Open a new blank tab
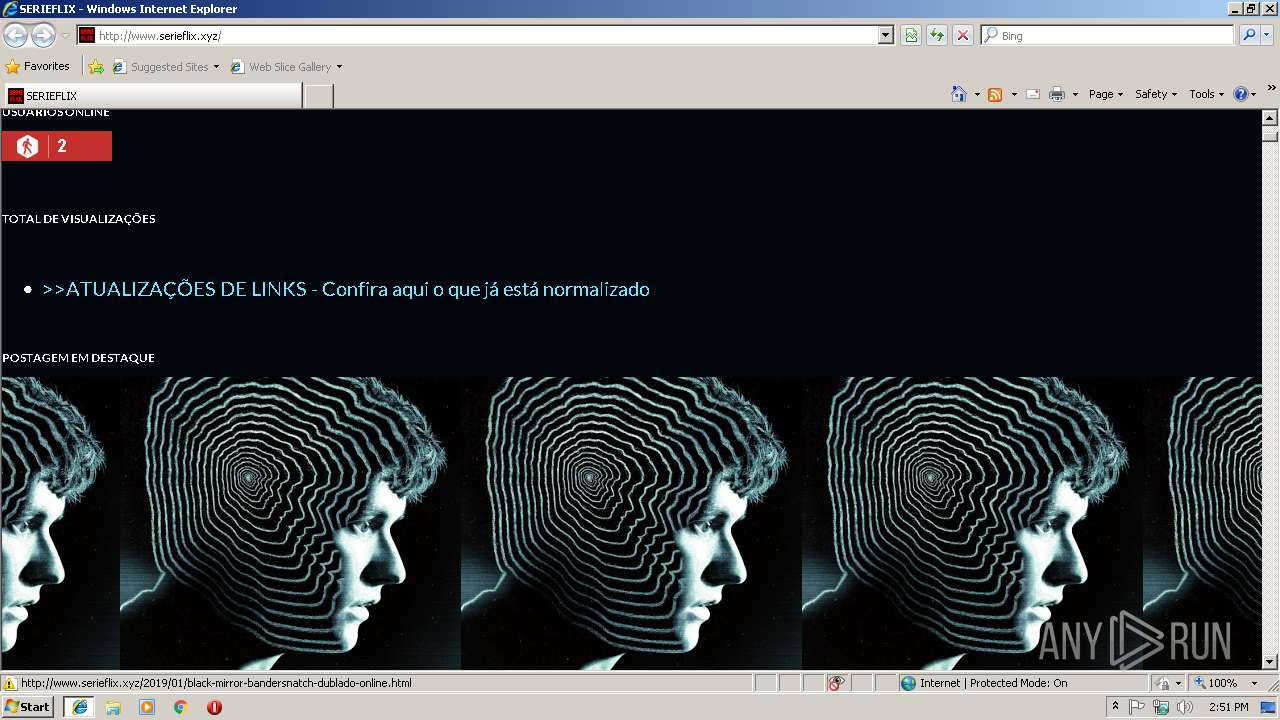 [318, 96]
